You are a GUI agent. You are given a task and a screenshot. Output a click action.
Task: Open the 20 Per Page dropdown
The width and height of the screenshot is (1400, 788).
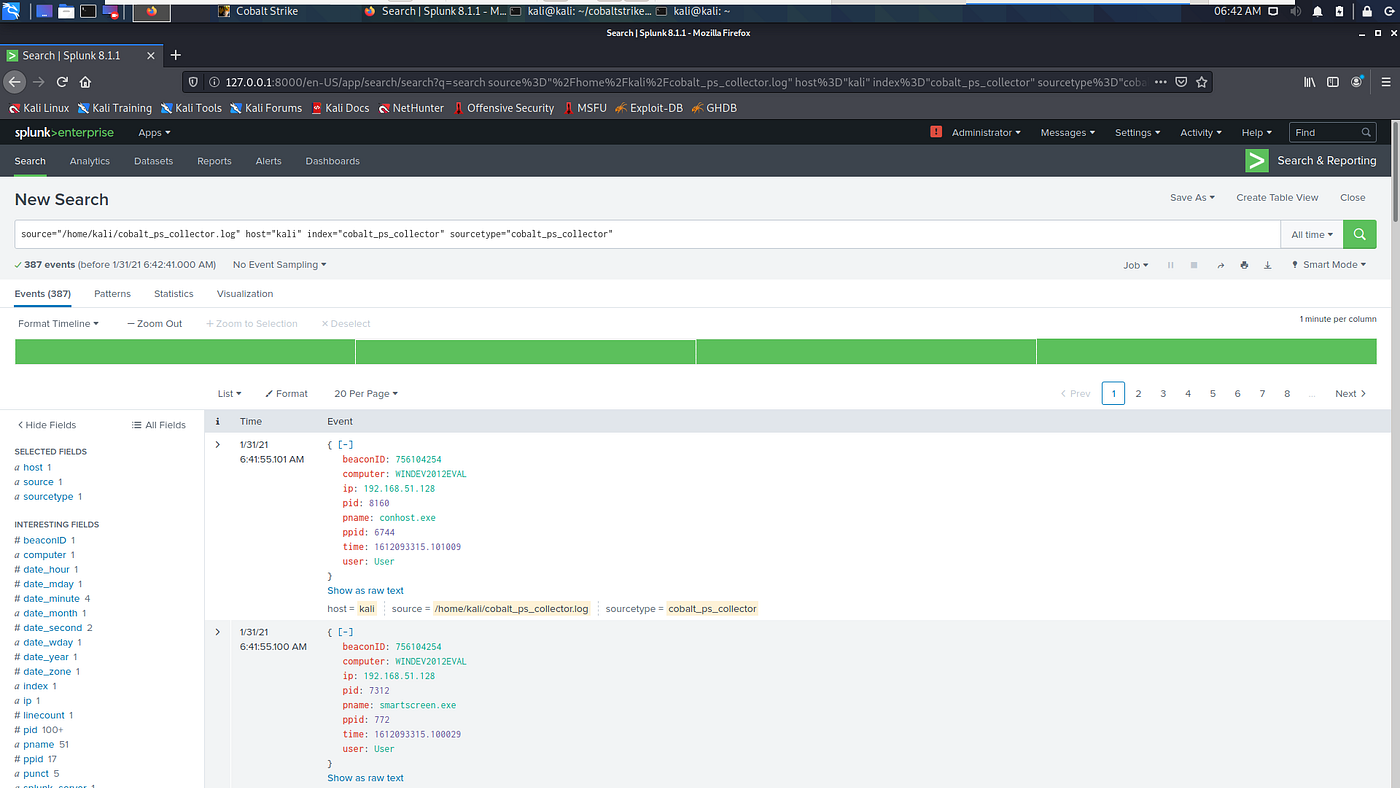pyautogui.click(x=366, y=394)
